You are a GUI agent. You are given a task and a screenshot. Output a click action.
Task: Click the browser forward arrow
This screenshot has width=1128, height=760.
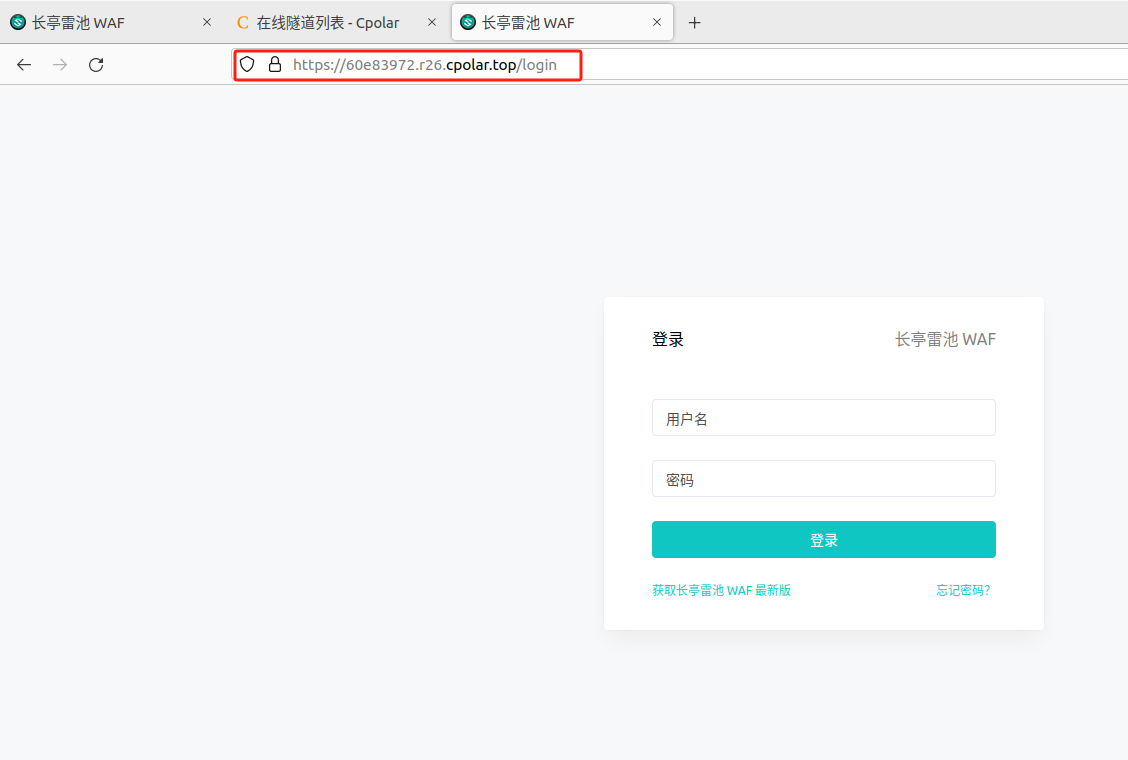(x=60, y=65)
